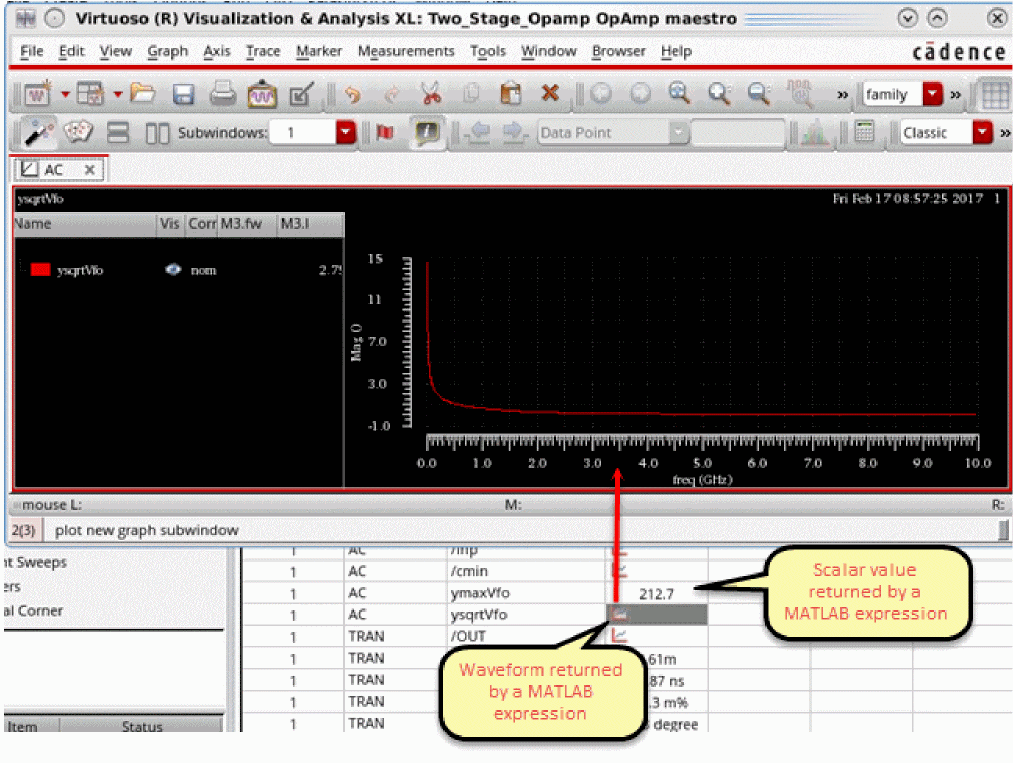Click the empty field beside Data Point
This screenshot has height=763, width=1013.
pyautogui.click(x=738, y=132)
